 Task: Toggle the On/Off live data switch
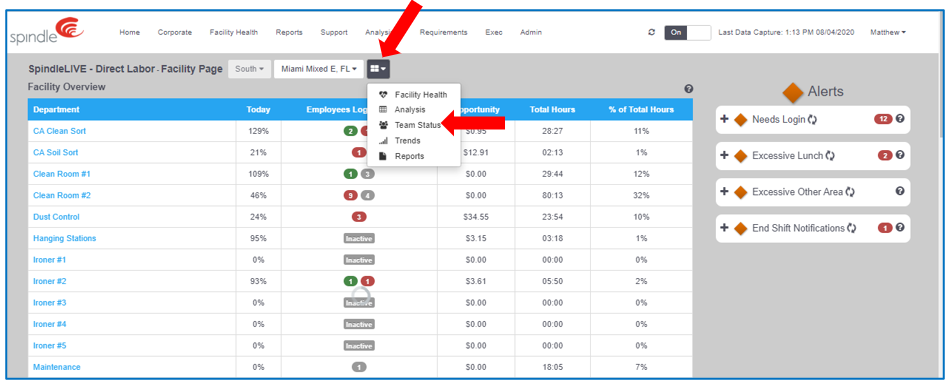tap(688, 33)
